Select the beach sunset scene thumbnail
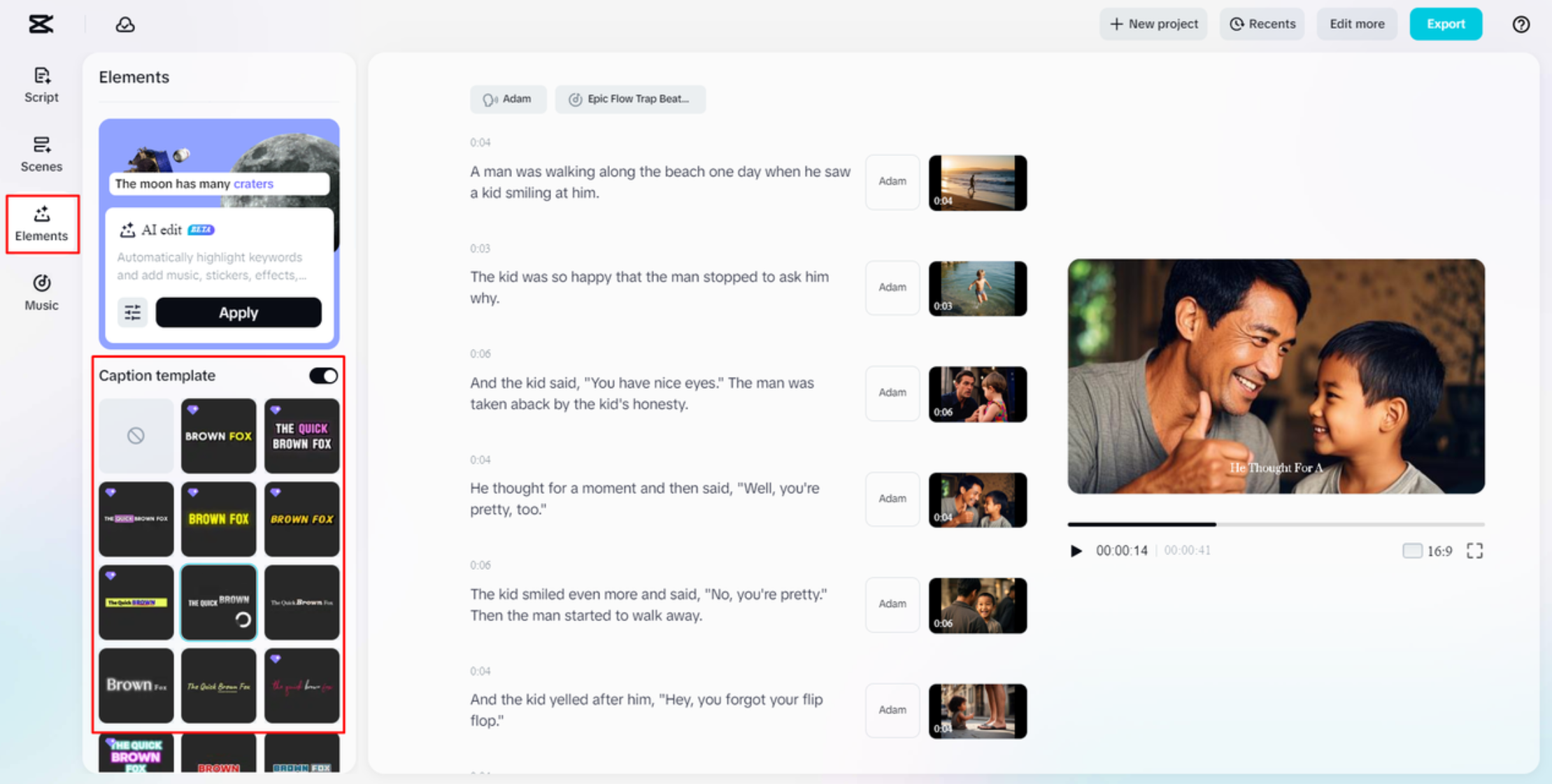 point(977,183)
